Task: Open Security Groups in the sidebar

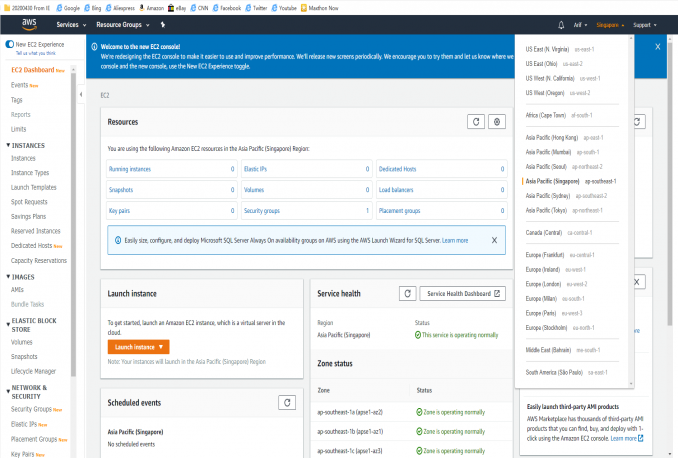Action: pos(33,409)
